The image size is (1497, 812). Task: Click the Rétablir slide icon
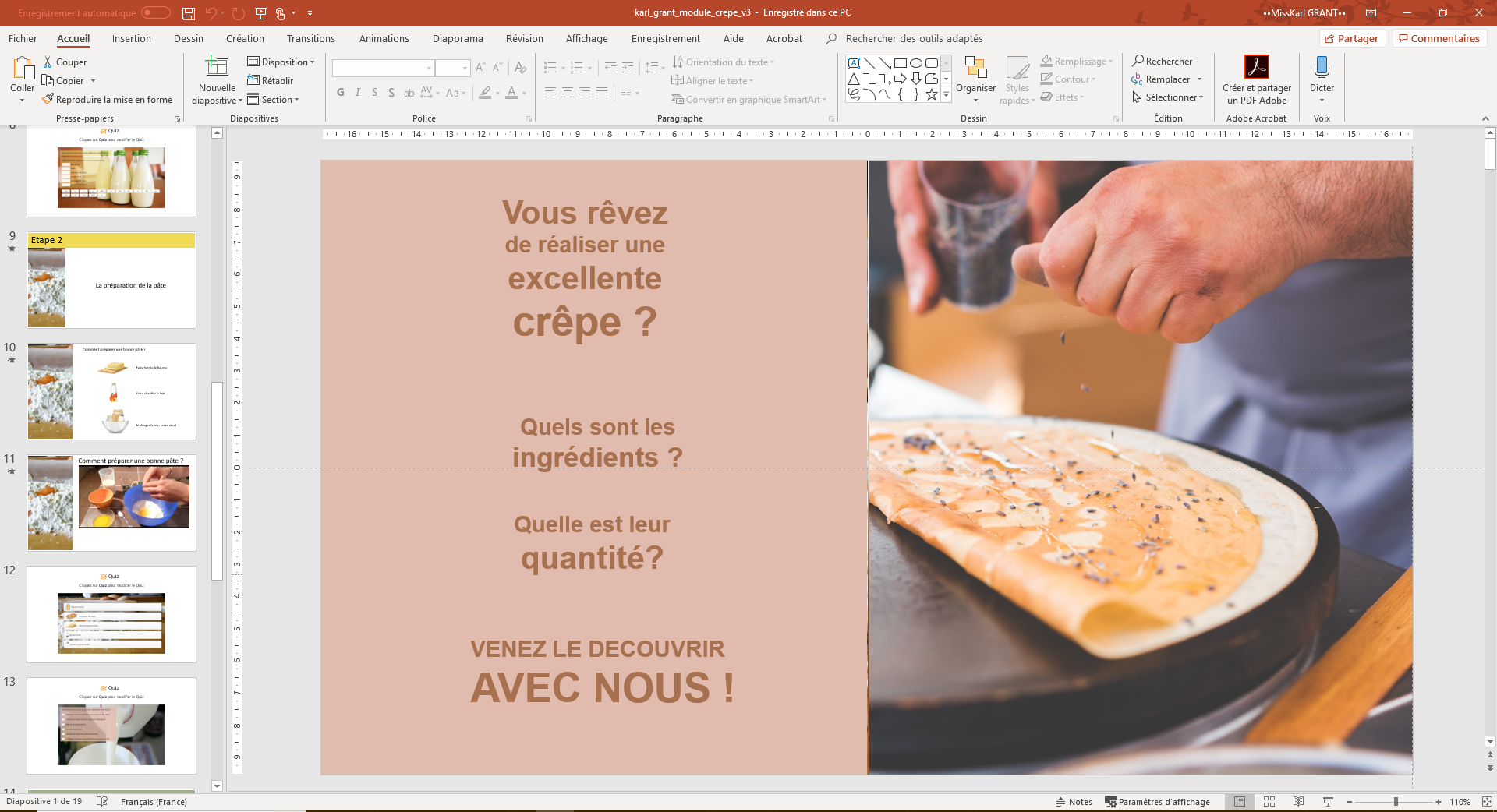pos(253,80)
